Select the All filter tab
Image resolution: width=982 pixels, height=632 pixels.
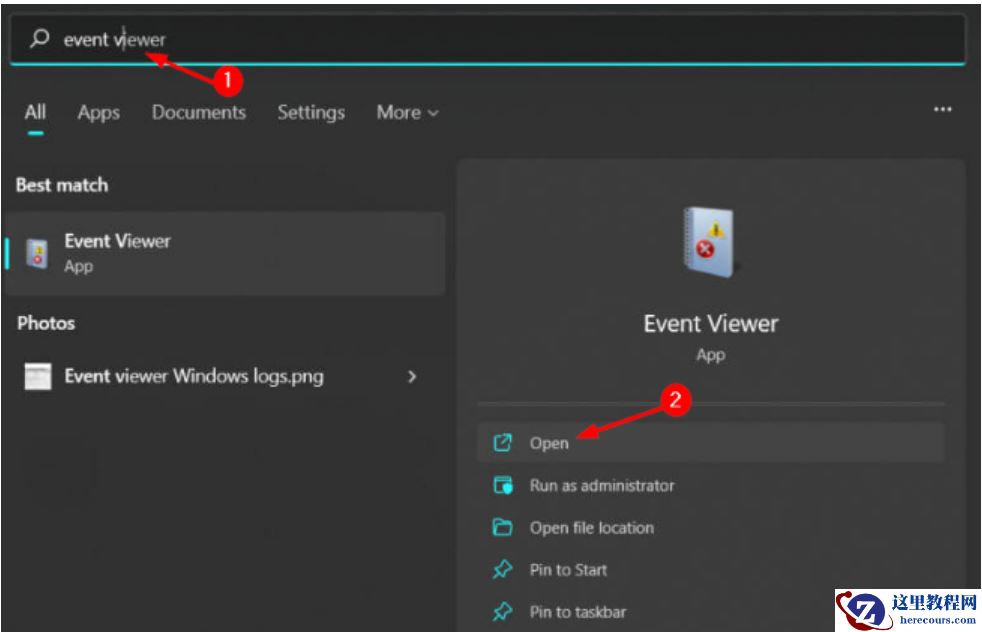[x=35, y=113]
